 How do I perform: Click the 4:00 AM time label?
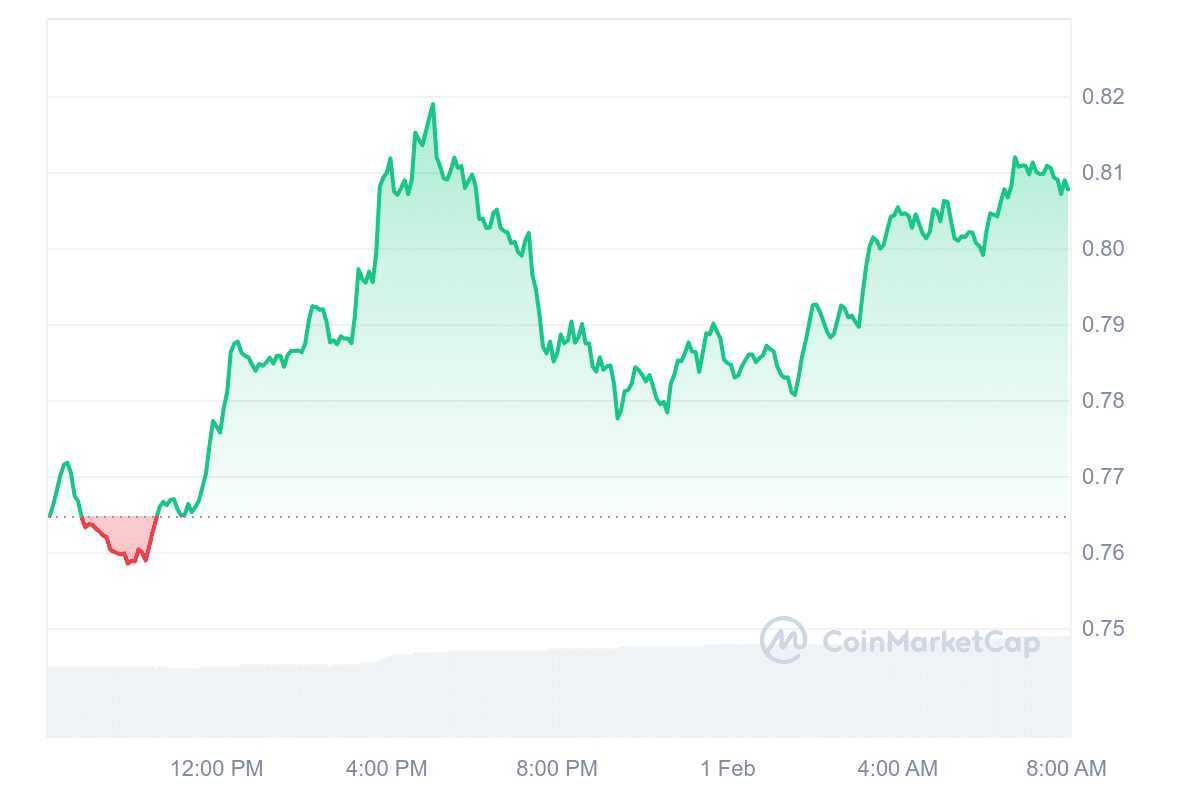[x=898, y=768]
